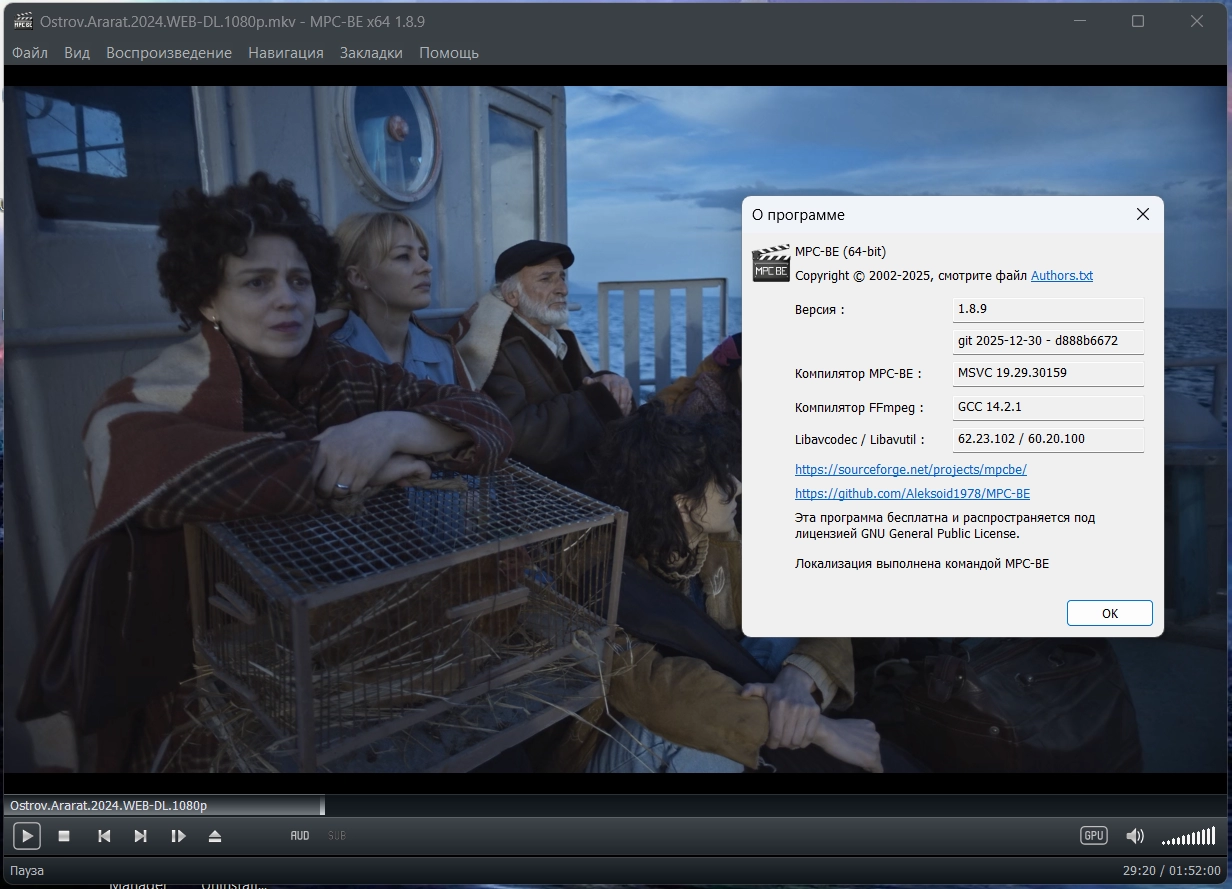Open the Authors.txt link
Image resolution: width=1232 pixels, height=889 pixels.
[1062, 275]
